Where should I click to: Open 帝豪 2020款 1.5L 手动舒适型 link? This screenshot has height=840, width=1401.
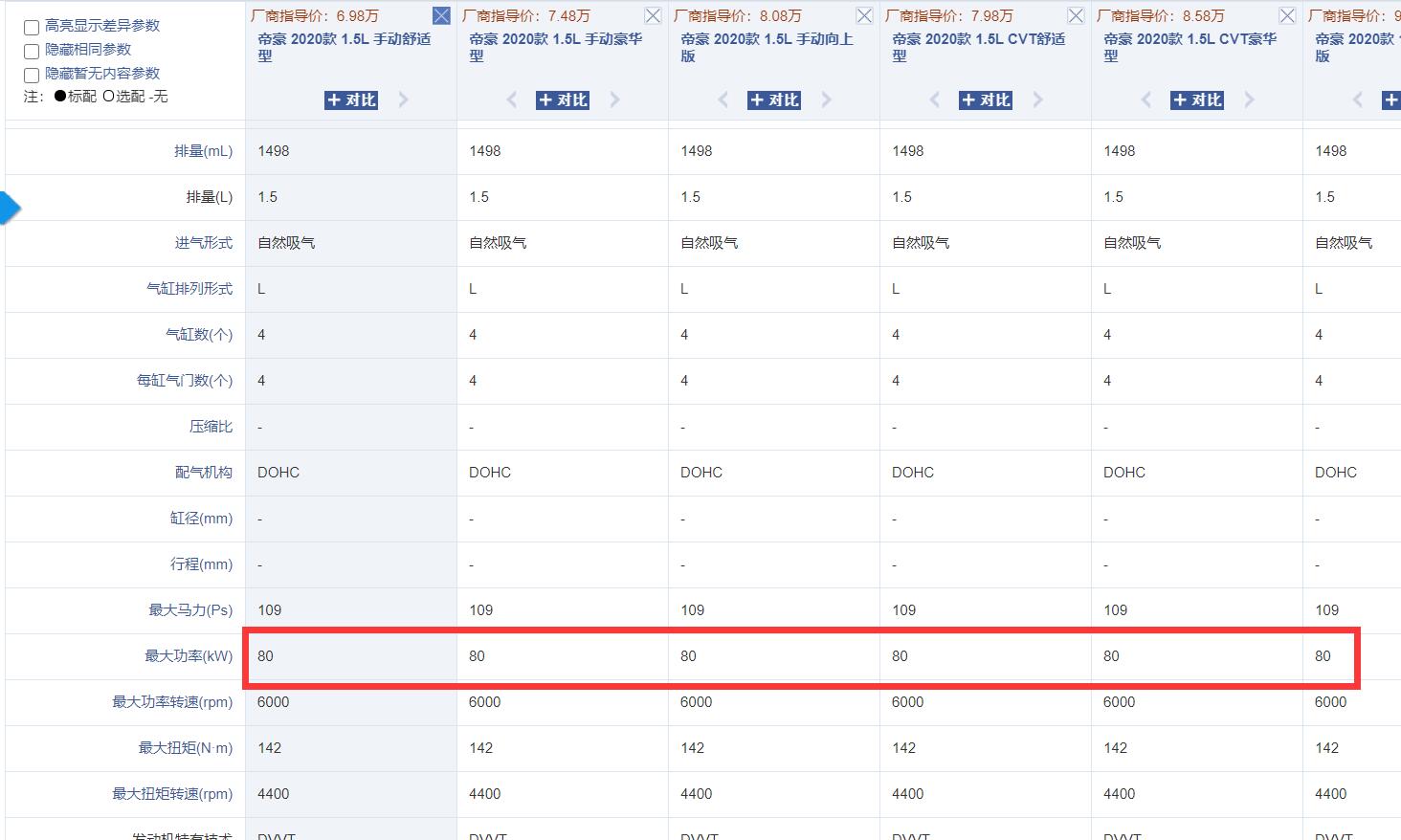[345, 48]
